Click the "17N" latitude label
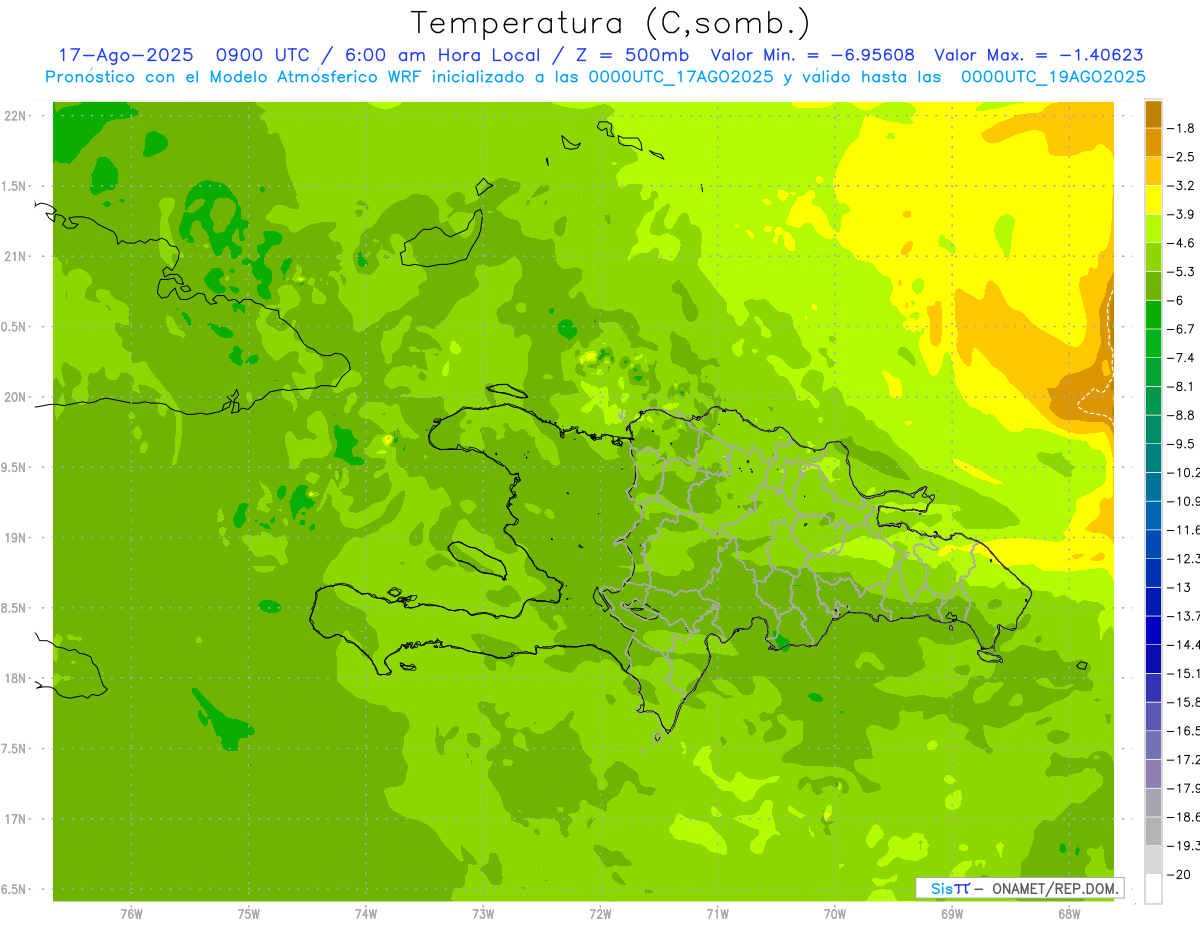 pos(16,819)
